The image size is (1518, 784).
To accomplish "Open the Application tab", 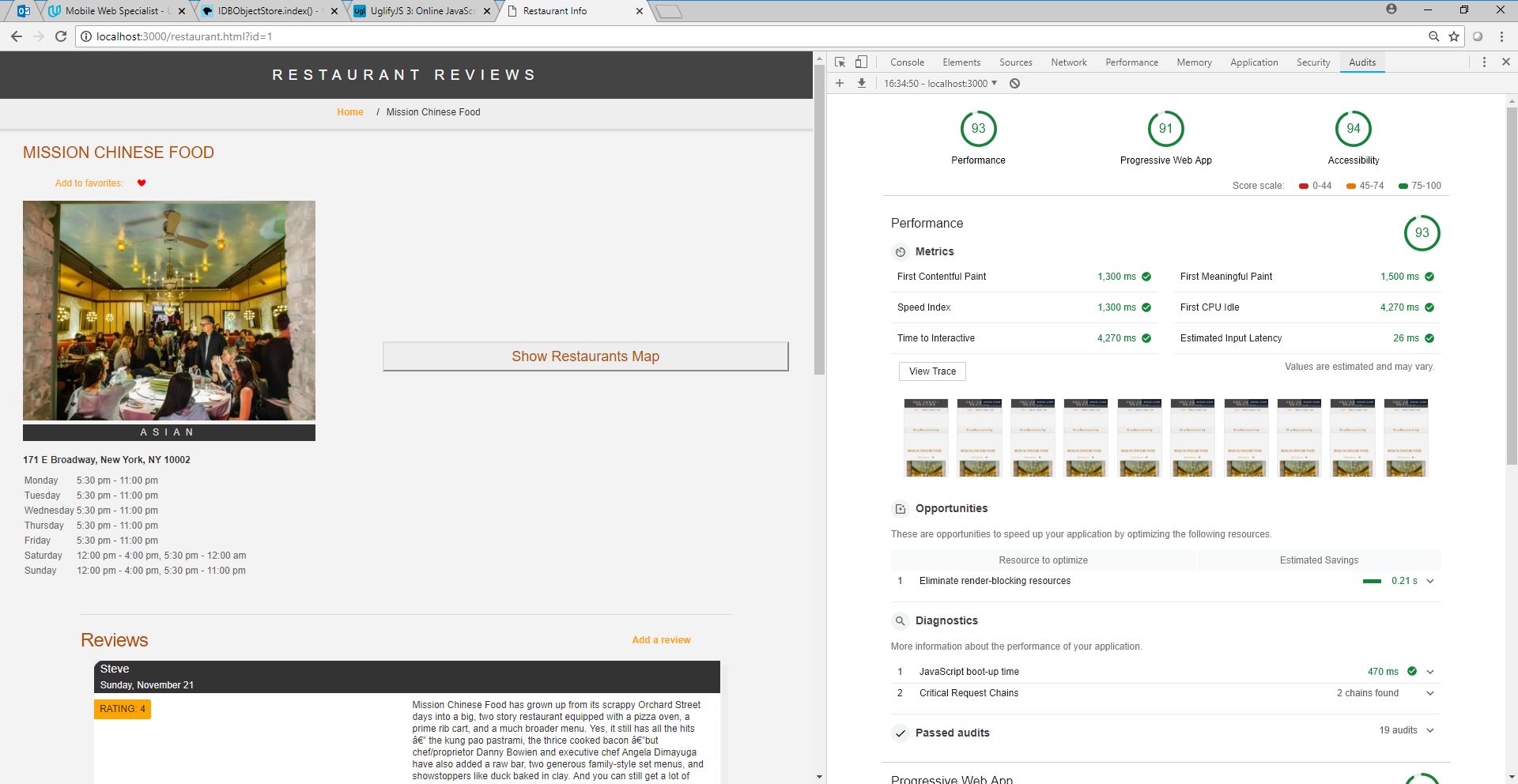I will pos(1254,62).
